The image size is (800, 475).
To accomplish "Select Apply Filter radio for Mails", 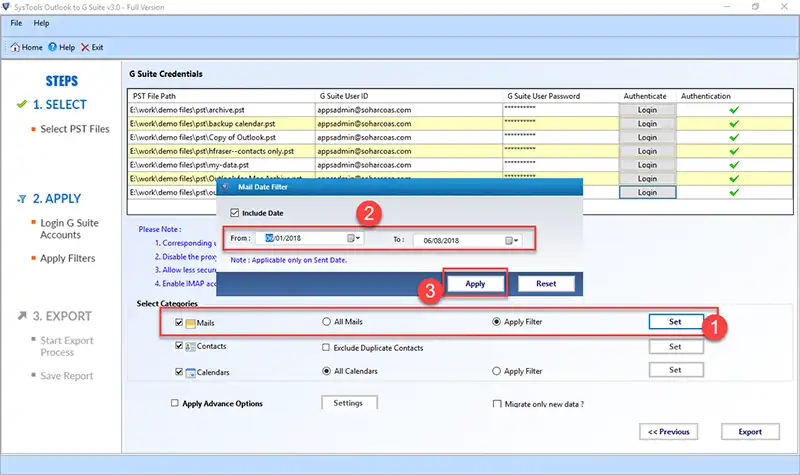I will (x=496, y=321).
